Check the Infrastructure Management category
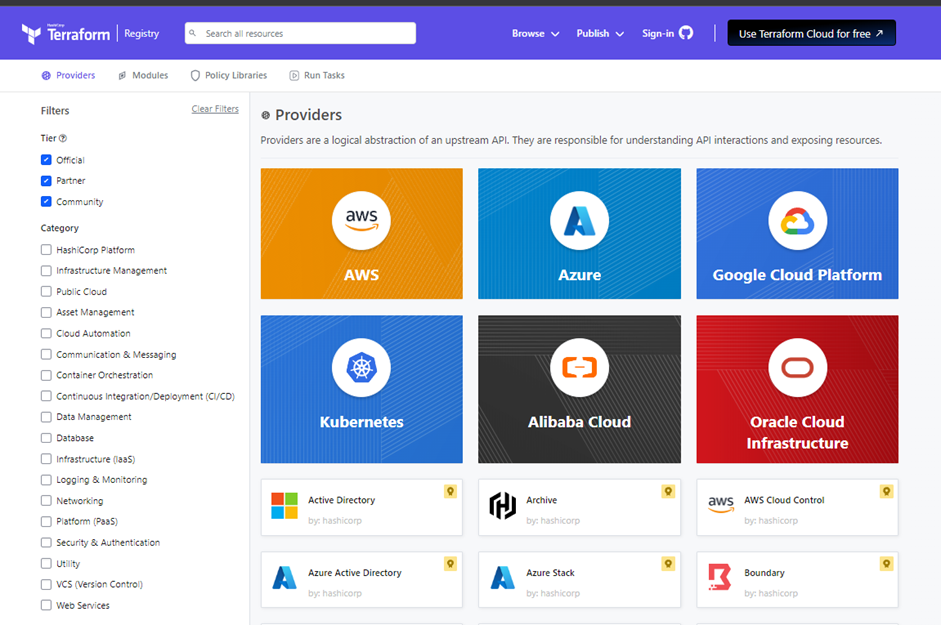941x625 pixels. tap(46, 271)
